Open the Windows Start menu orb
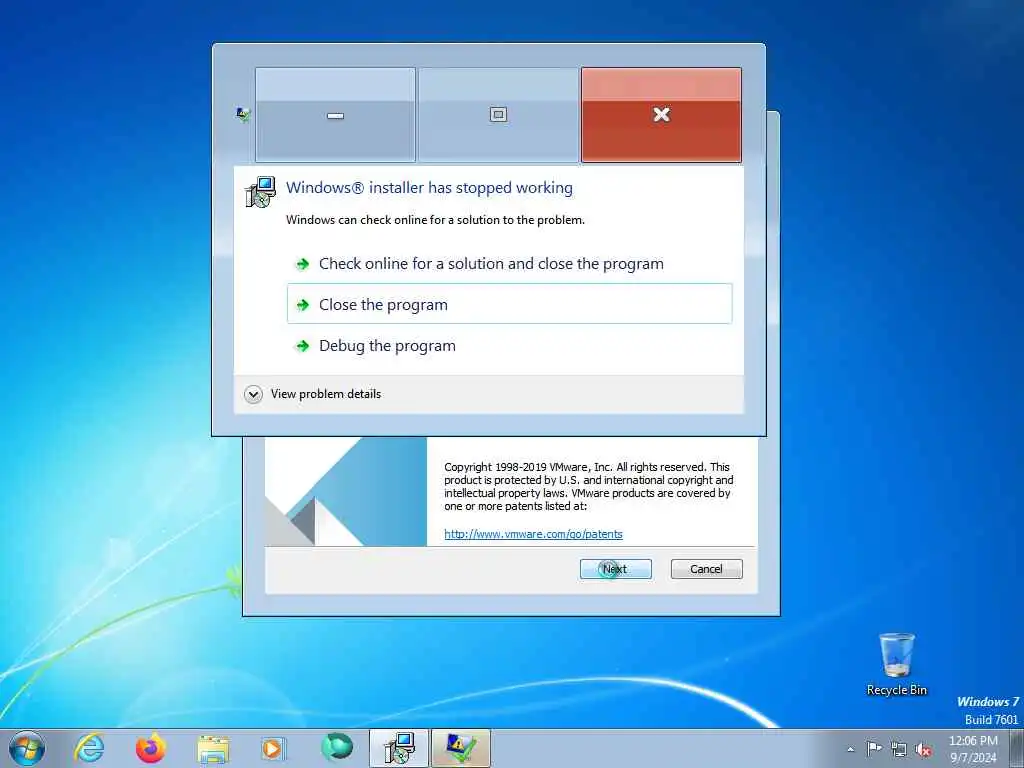 pos(27,748)
